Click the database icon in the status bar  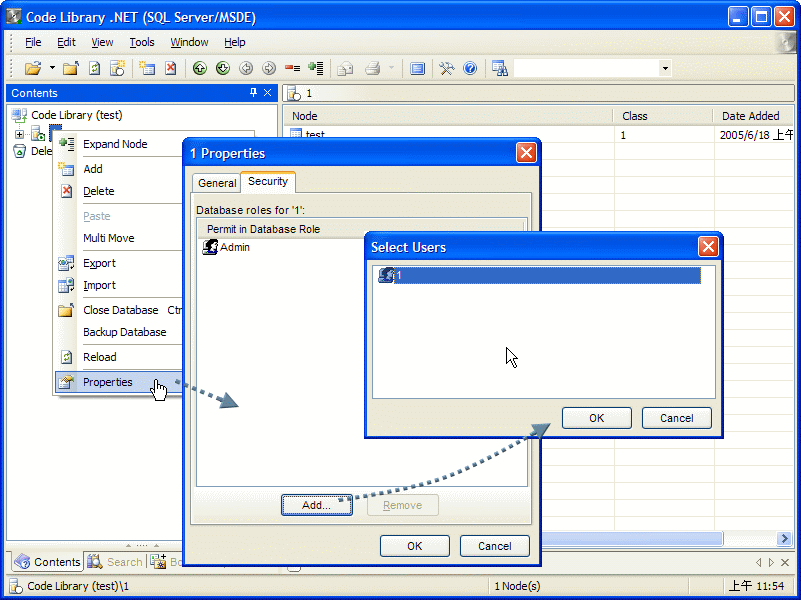click(x=16, y=586)
